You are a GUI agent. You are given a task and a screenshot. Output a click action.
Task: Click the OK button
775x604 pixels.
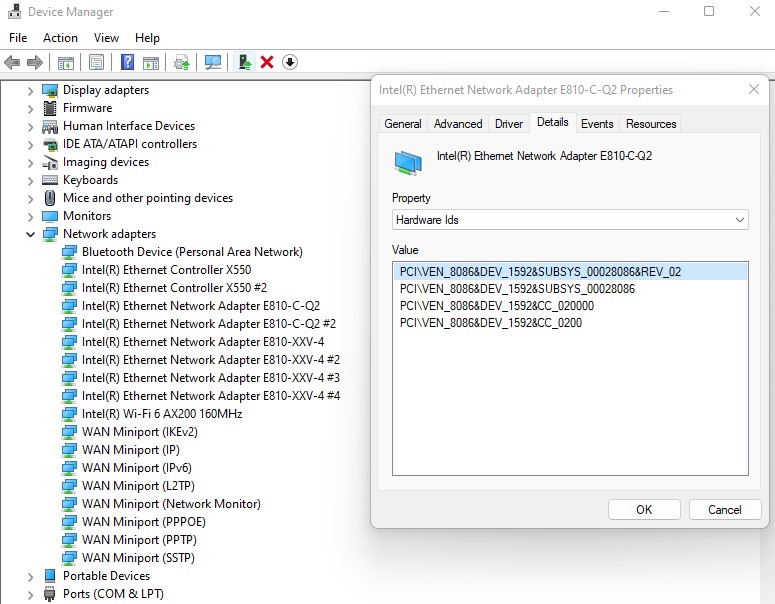point(644,510)
